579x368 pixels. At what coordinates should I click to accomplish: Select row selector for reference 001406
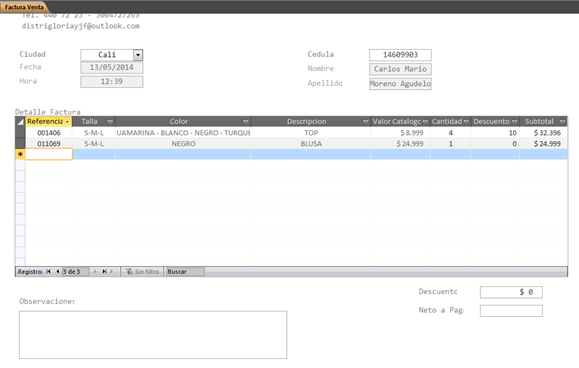tap(20, 133)
